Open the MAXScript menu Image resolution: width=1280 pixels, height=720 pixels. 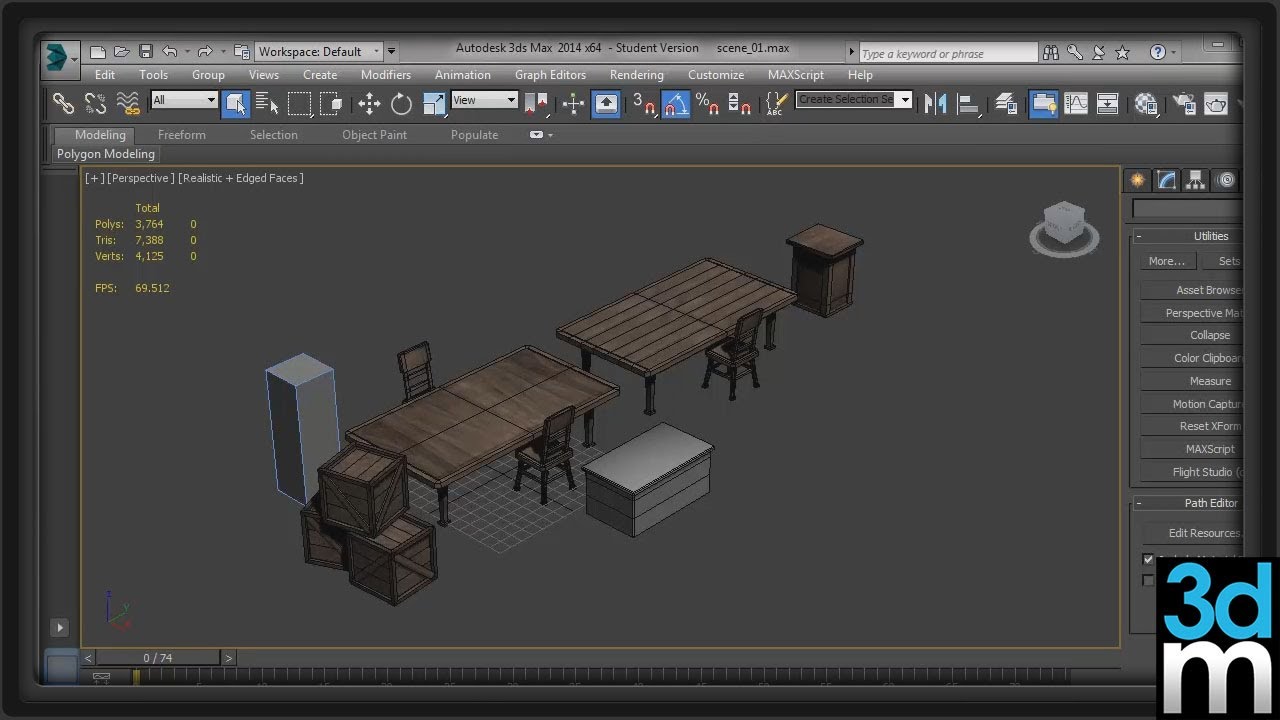point(796,75)
